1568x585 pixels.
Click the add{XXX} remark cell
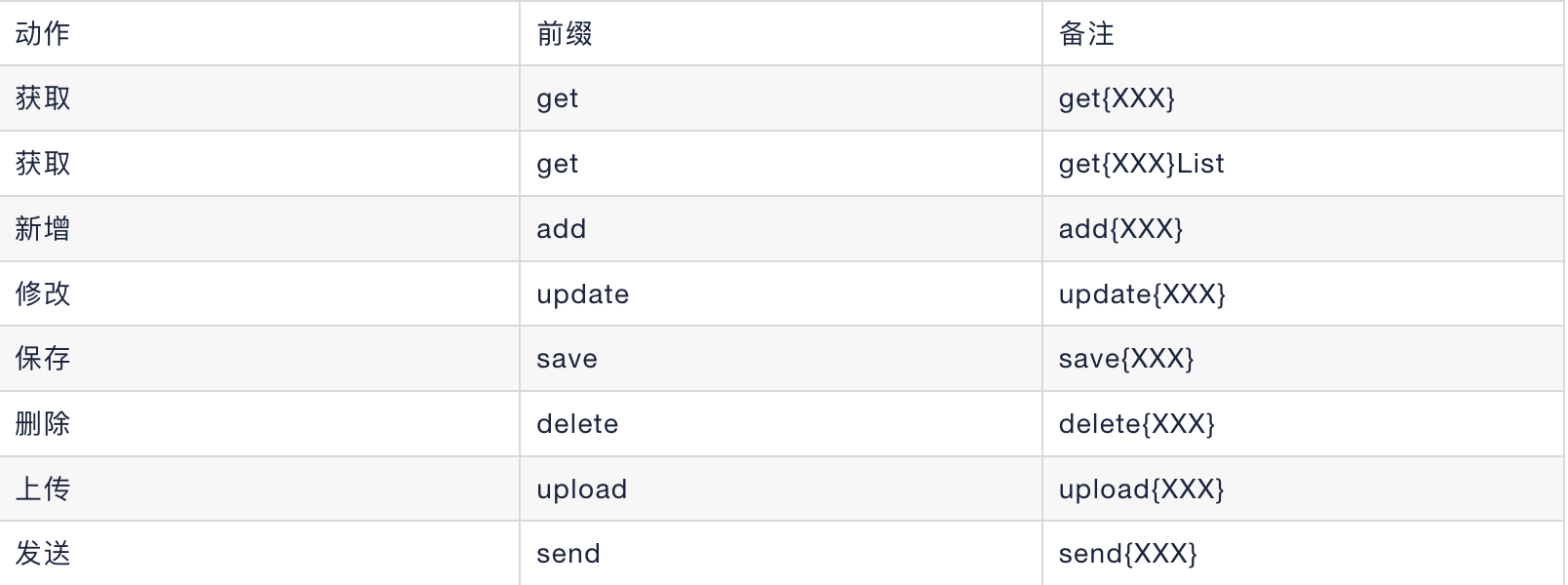tap(1120, 229)
